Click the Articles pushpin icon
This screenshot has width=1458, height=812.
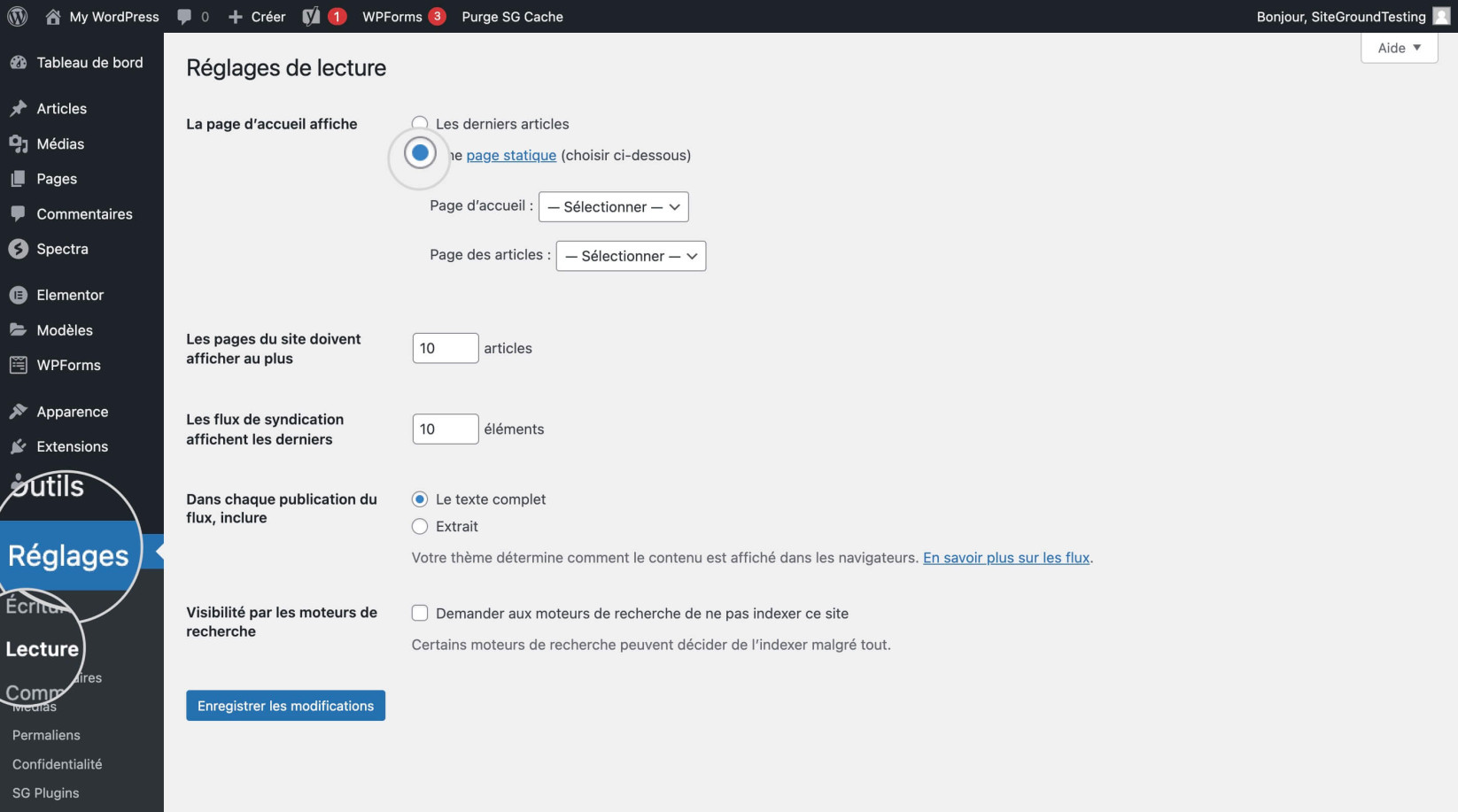(18, 109)
